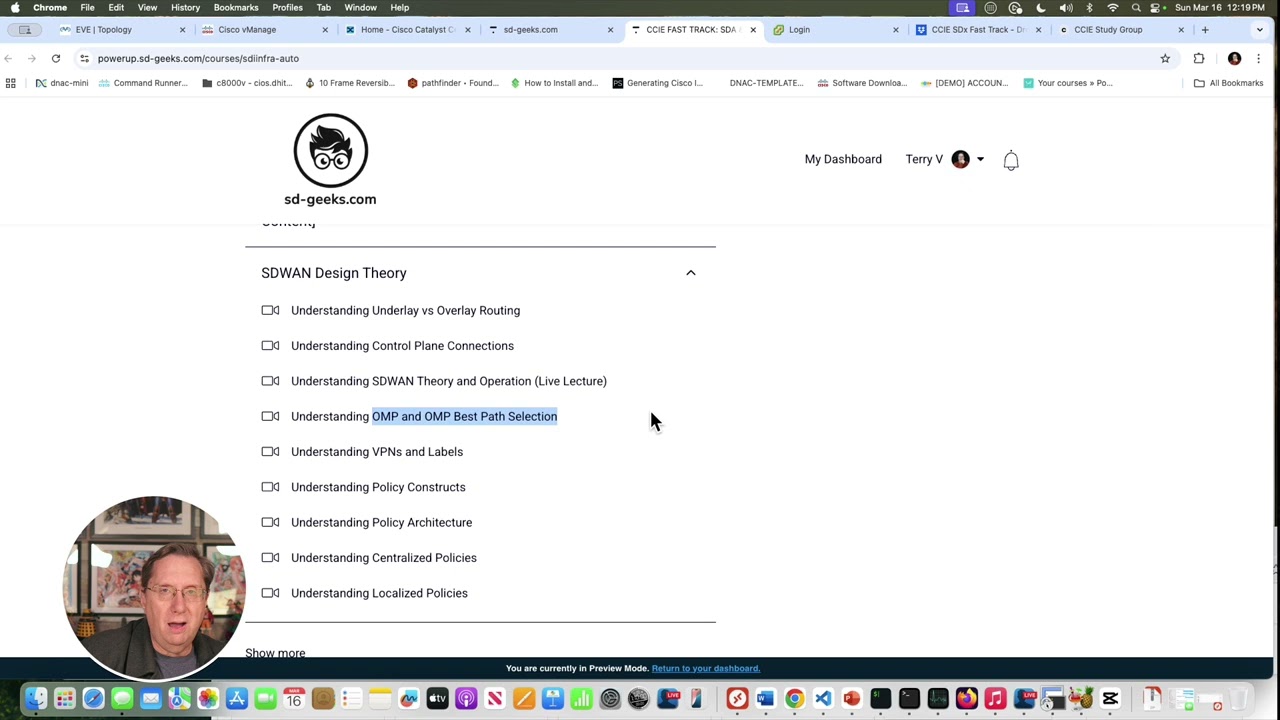The width and height of the screenshot is (1280, 720).
Task: Open the Music app from the Dock
Action: click(995, 698)
